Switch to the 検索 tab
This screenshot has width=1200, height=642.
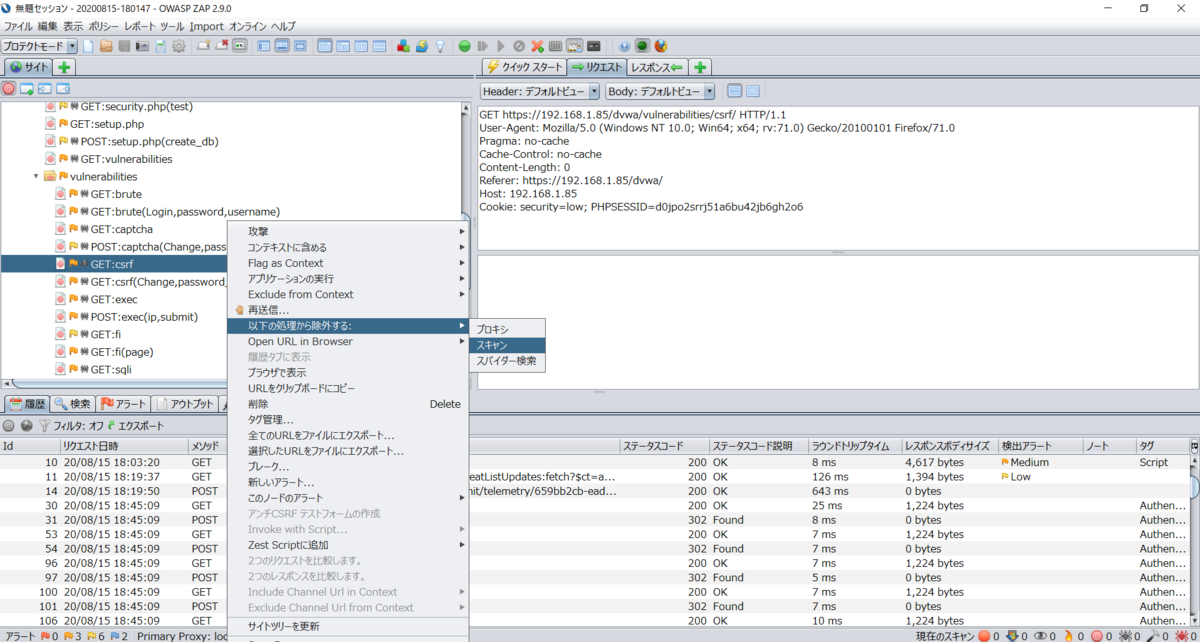pyautogui.click(x=72, y=404)
